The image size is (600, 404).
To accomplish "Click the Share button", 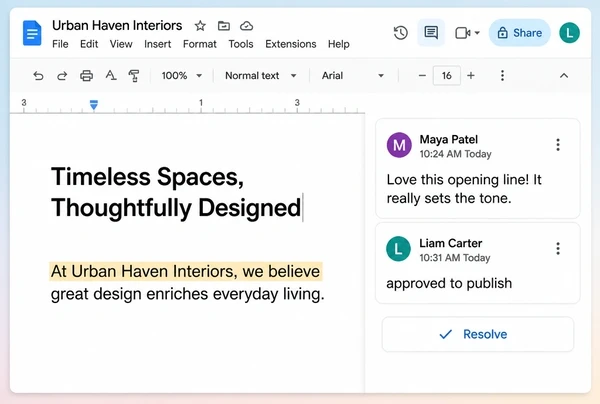I will (x=520, y=33).
